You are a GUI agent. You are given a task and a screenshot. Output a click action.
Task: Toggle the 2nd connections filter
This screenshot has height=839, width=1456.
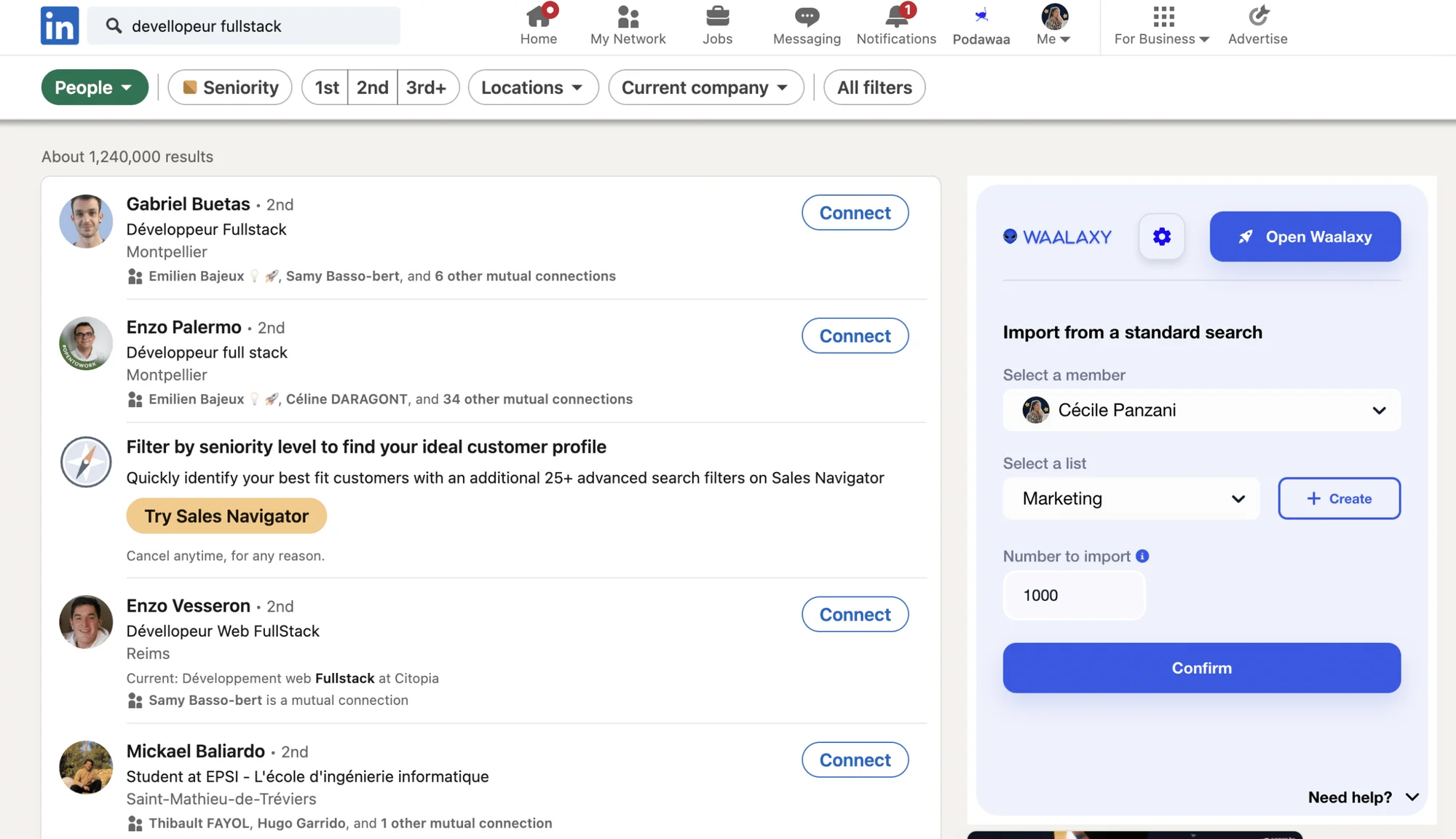click(x=373, y=87)
